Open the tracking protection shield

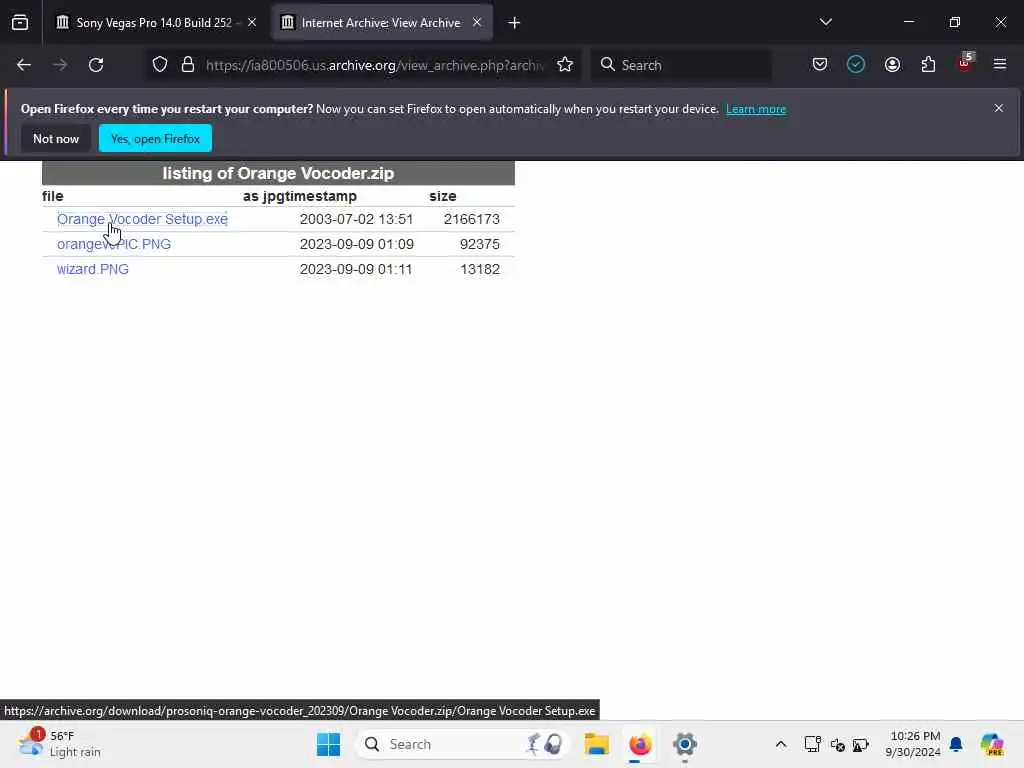point(160,65)
